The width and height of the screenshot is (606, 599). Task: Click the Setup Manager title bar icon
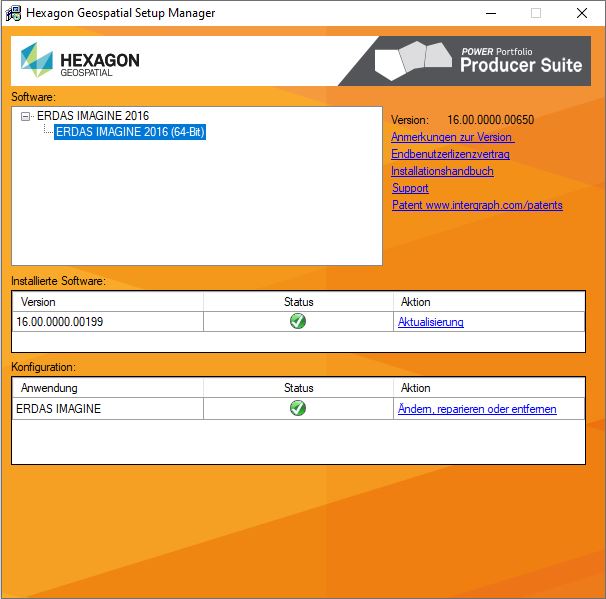pos(14,14)
